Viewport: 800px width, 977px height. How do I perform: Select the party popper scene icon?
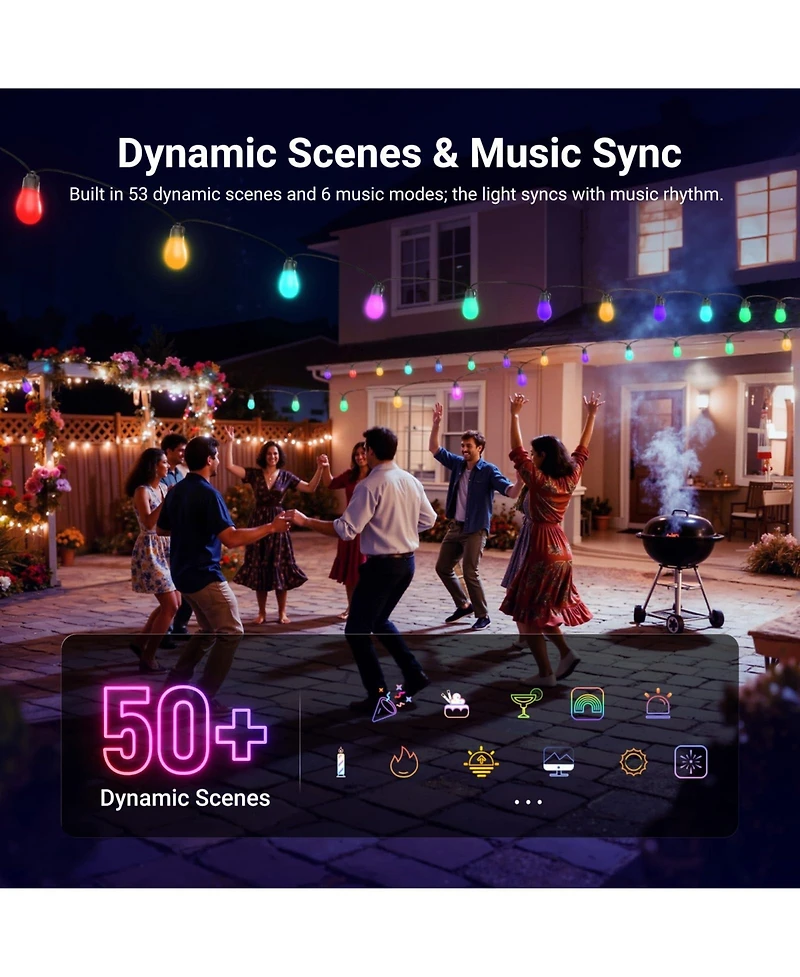pos(391,703)
